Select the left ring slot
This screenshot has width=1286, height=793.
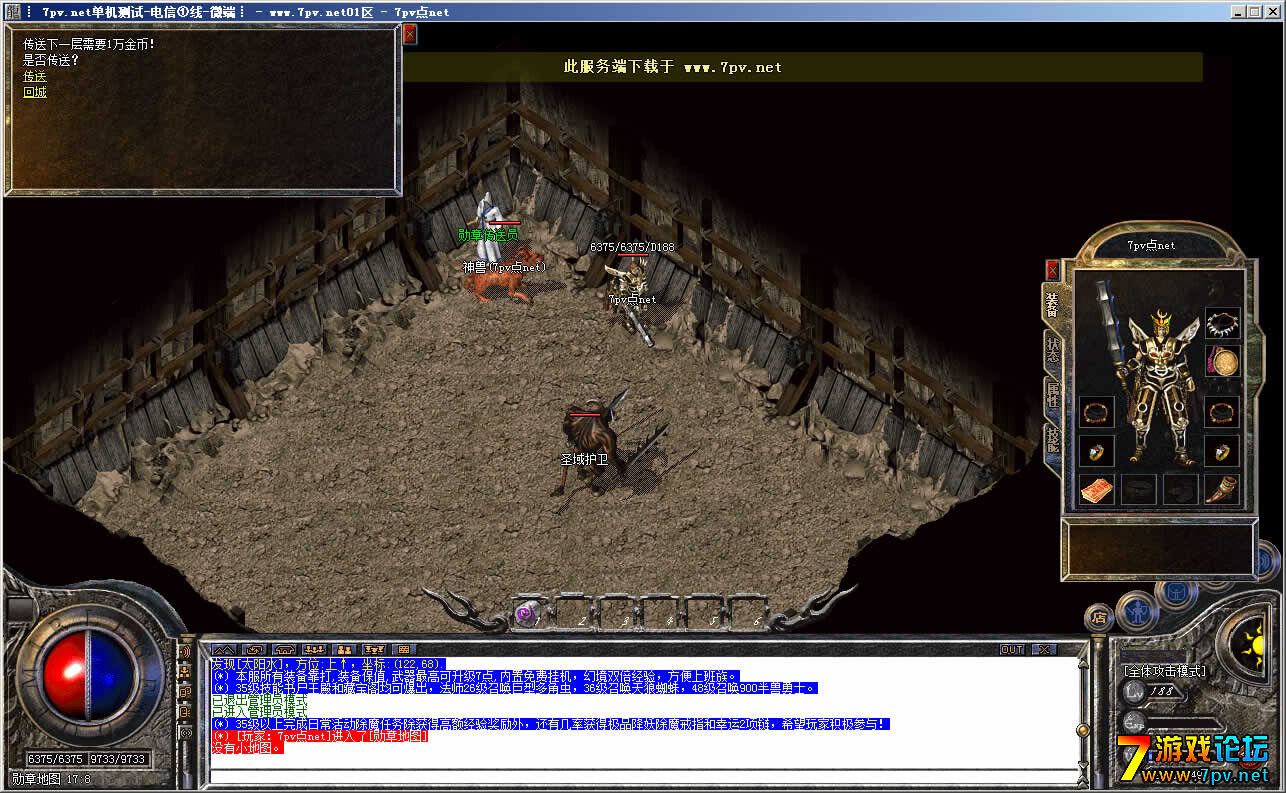1096,451
